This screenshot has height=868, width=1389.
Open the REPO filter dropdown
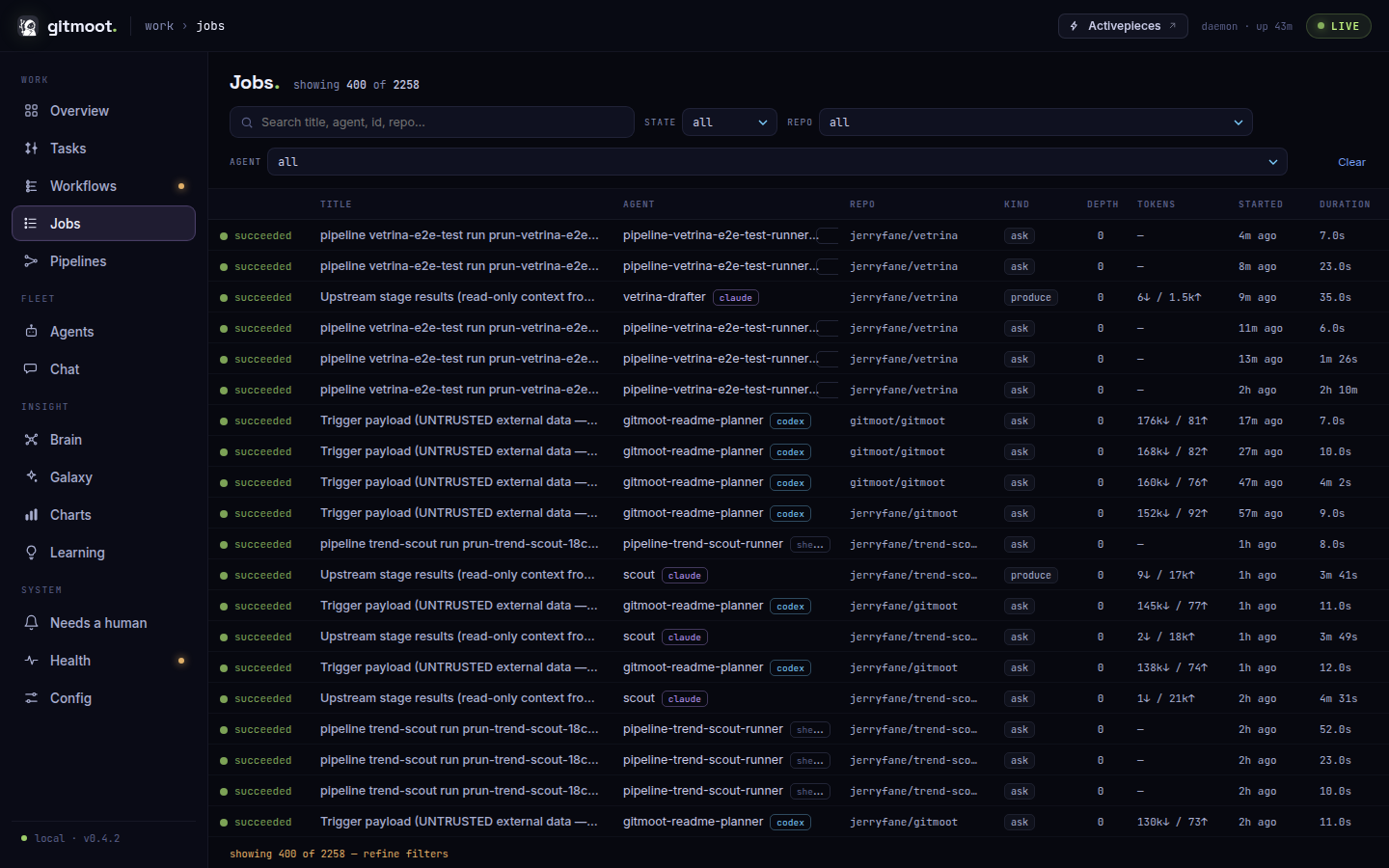tap(1036, 122)
